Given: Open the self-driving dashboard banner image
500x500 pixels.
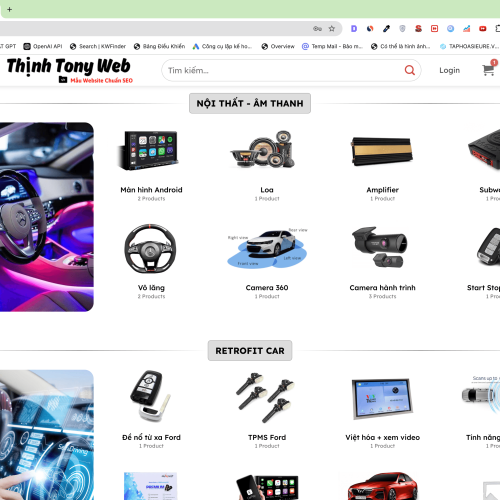Looking at the screenshot, I should click(x=47, y=435).
